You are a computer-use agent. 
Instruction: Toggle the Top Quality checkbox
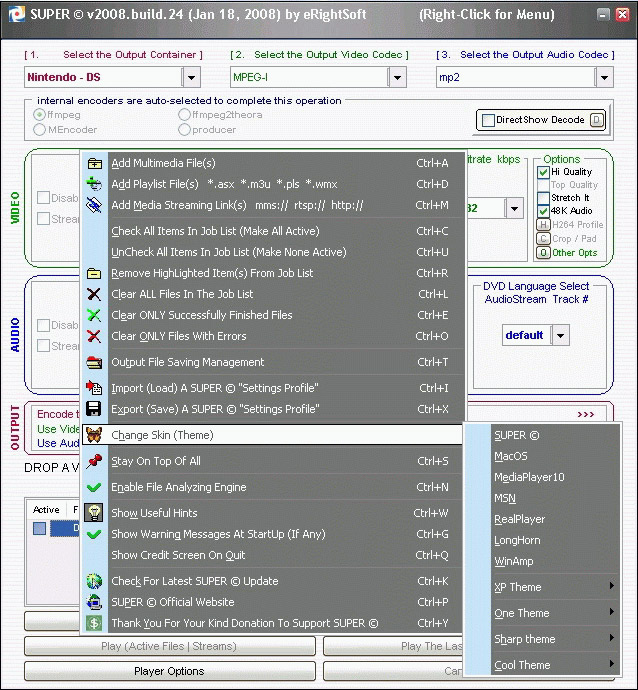[x=543, y=185]
